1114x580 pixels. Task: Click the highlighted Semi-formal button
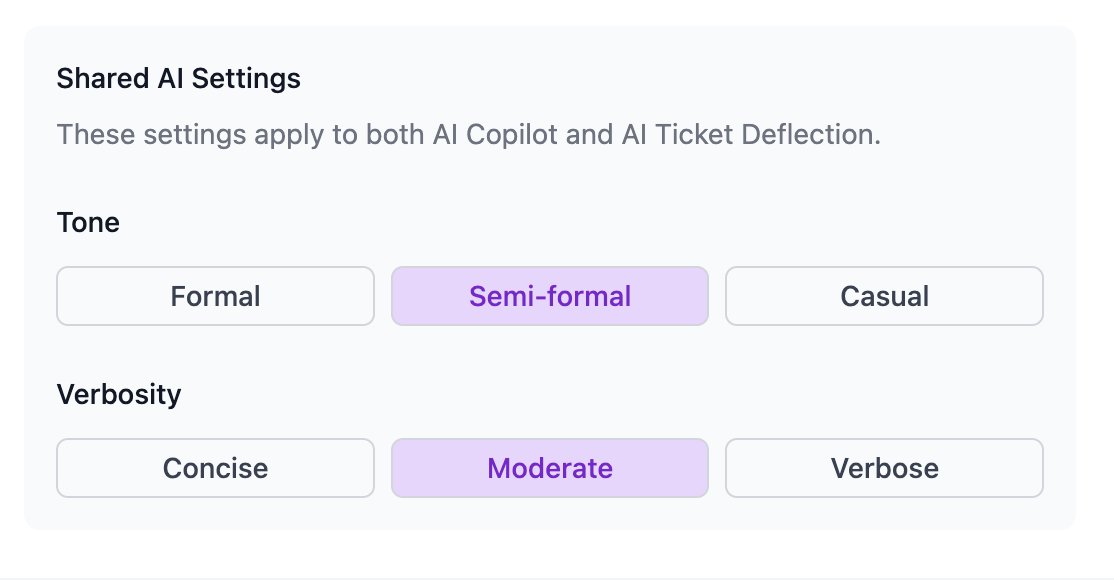[549, 296]
